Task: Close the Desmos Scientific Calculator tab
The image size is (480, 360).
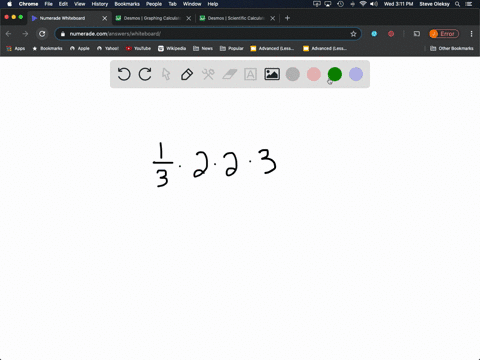Action: [273, 18]
